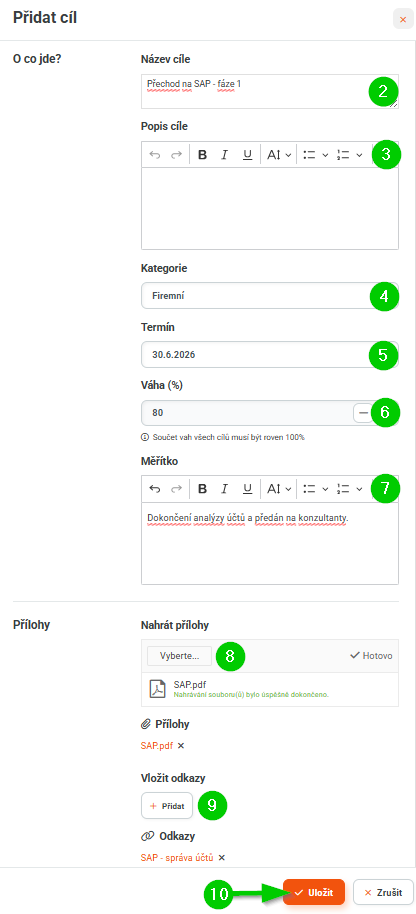416x914 pixels.
Task: Remove SAP.pdf attachment with x icon
Action: [181, 746]
